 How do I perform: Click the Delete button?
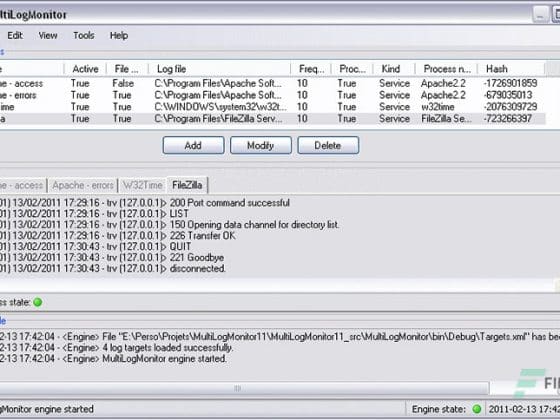coord(328,145)
